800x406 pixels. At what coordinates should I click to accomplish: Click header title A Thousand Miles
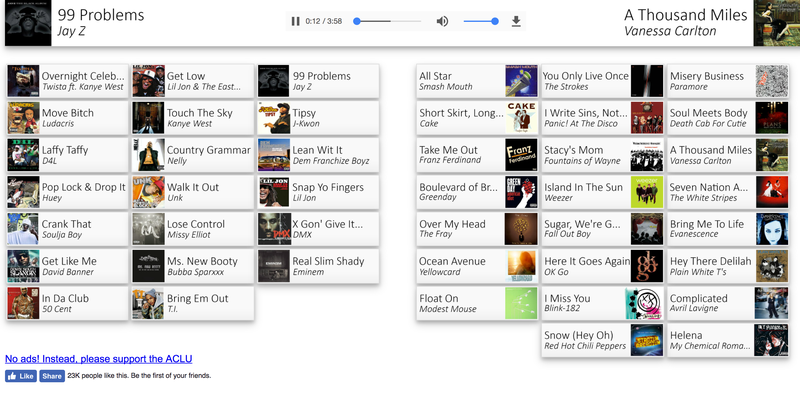[x=685, y=15]
